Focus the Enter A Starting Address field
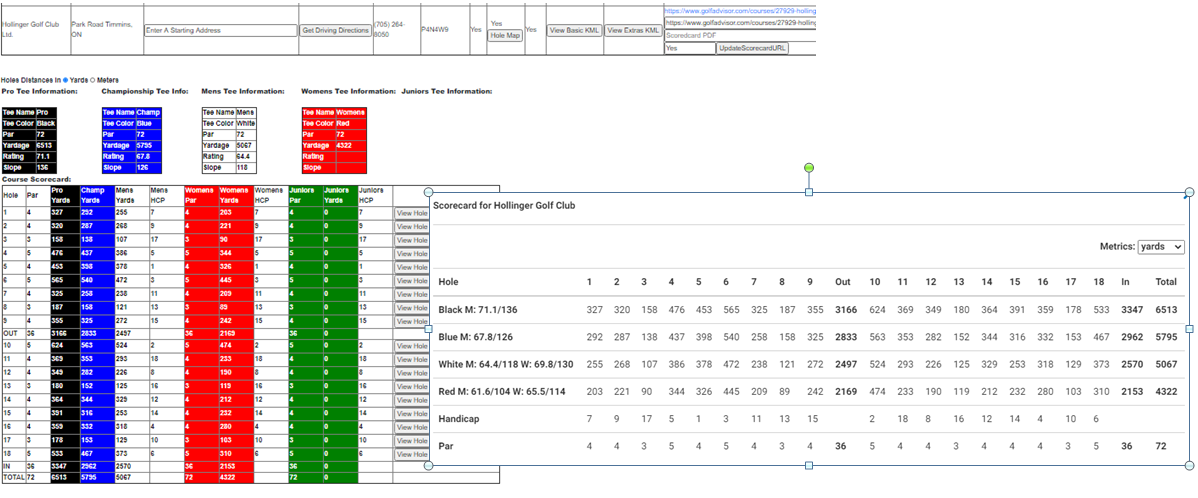 tap(220, 31)
